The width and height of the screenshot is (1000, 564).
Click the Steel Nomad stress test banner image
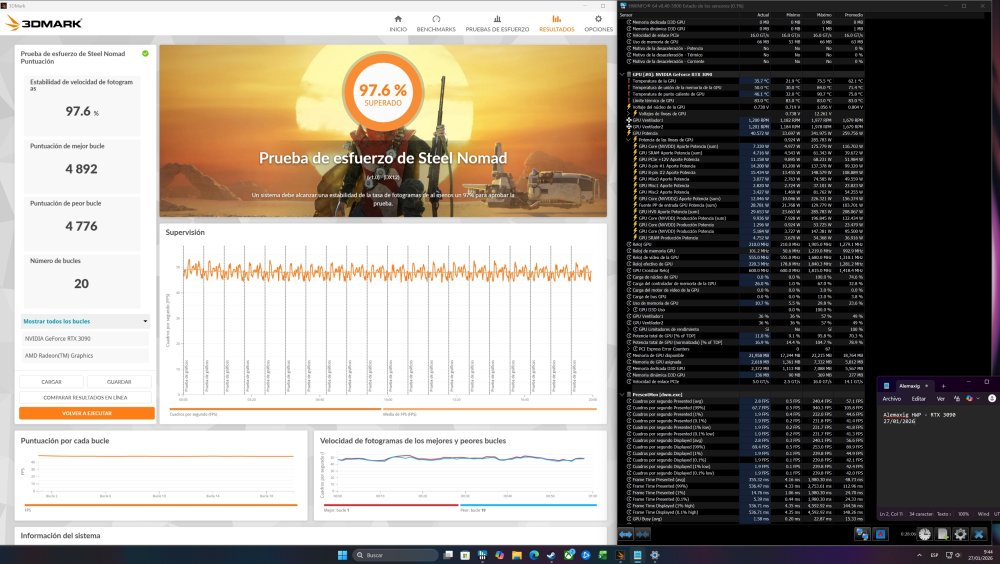pyautogui.click(x=383, y=131)
